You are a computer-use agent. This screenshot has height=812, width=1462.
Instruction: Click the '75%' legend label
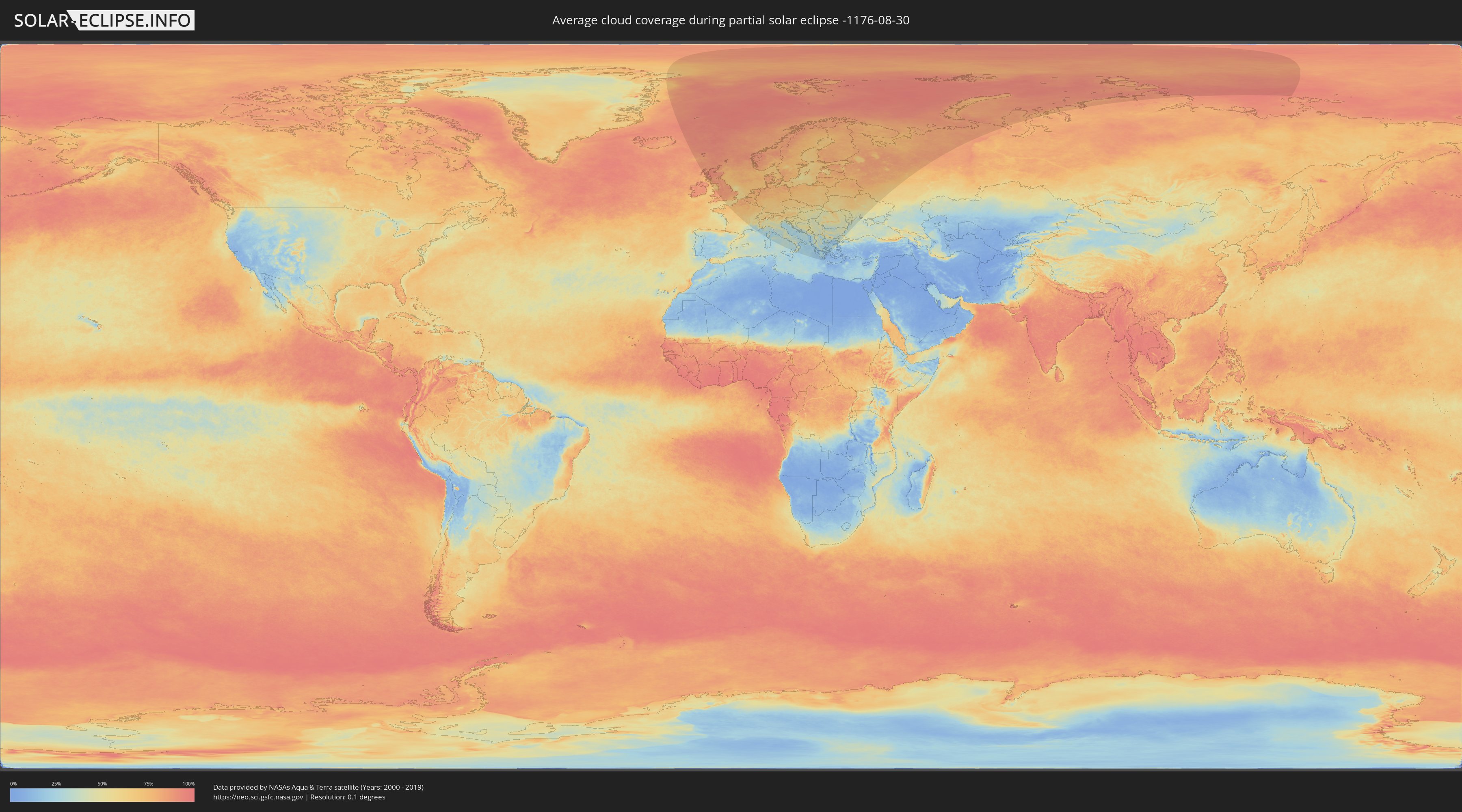(x=148, y=784)
